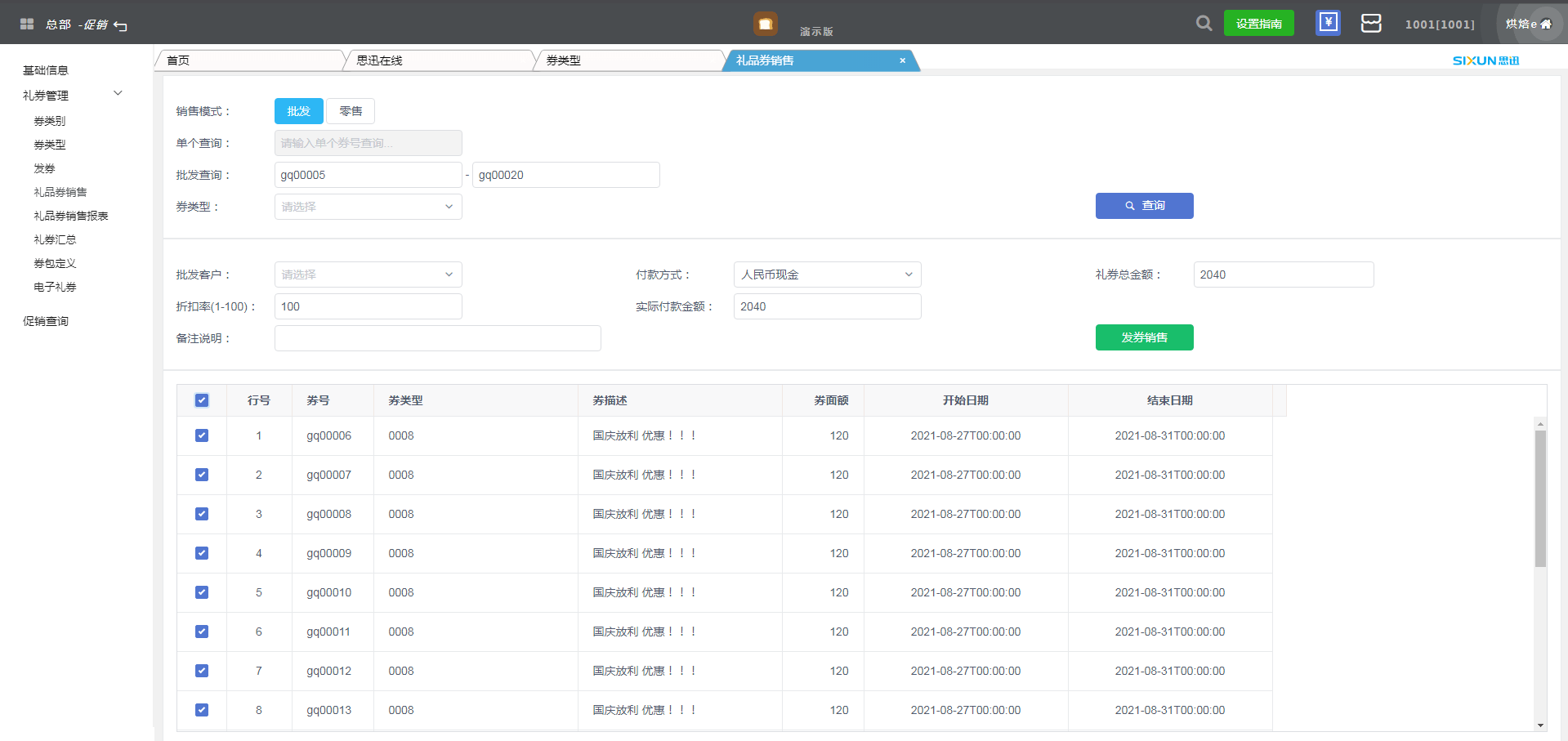This screenshot has width=1568, height=741.
Task: Click the back arrow next to 促销
Action: (x=120, y=26)
